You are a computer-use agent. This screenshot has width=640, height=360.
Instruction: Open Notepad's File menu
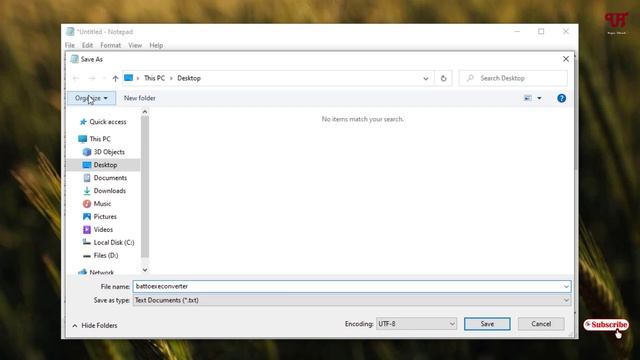70,45
